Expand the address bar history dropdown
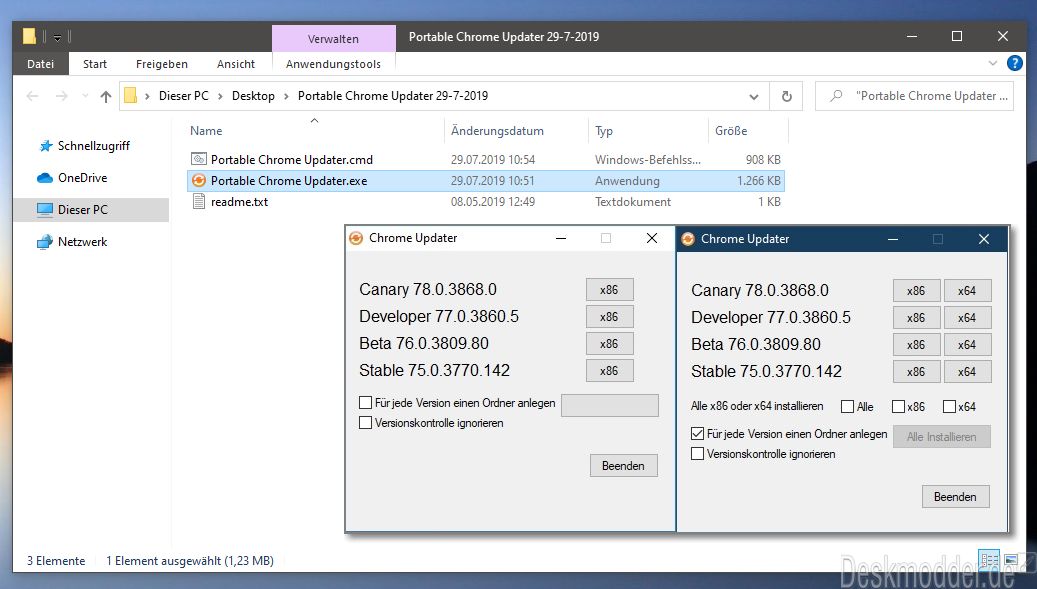Viewport: 1037px width, 589px height. pyautogui.click(x=754, y=97)
